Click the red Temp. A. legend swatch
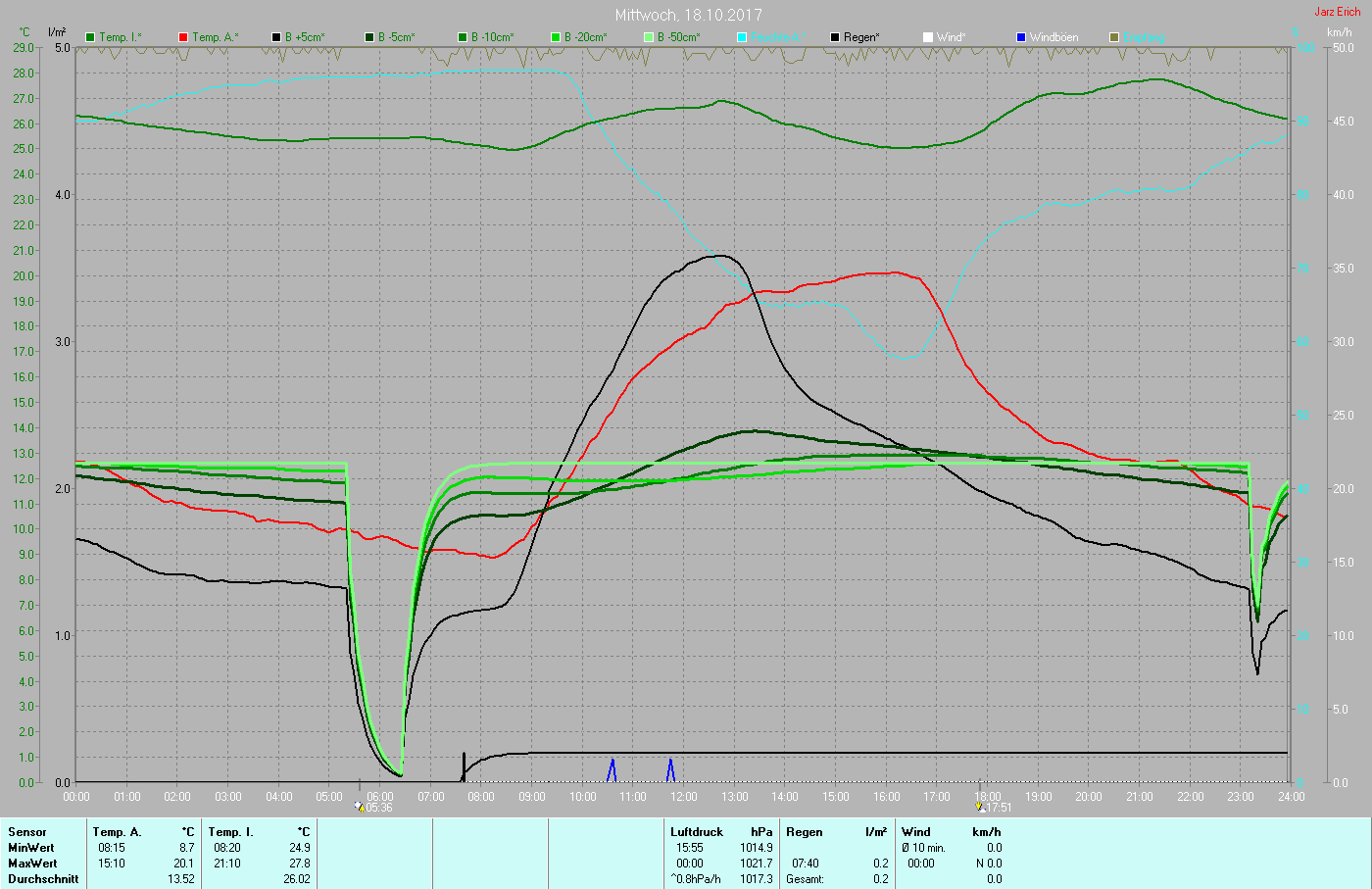Image resolution: width=1372 pixels, height=889 pixels. point(183,37)
